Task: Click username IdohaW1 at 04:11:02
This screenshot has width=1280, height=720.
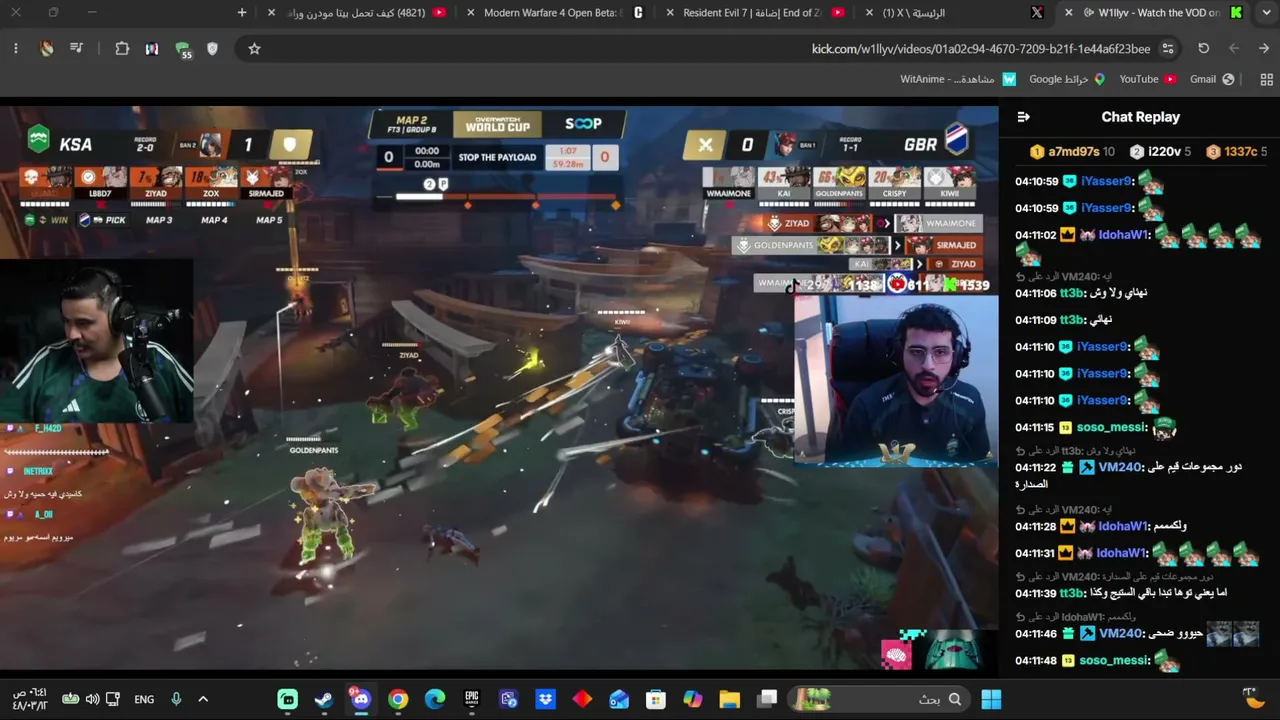Action: 1123,235
